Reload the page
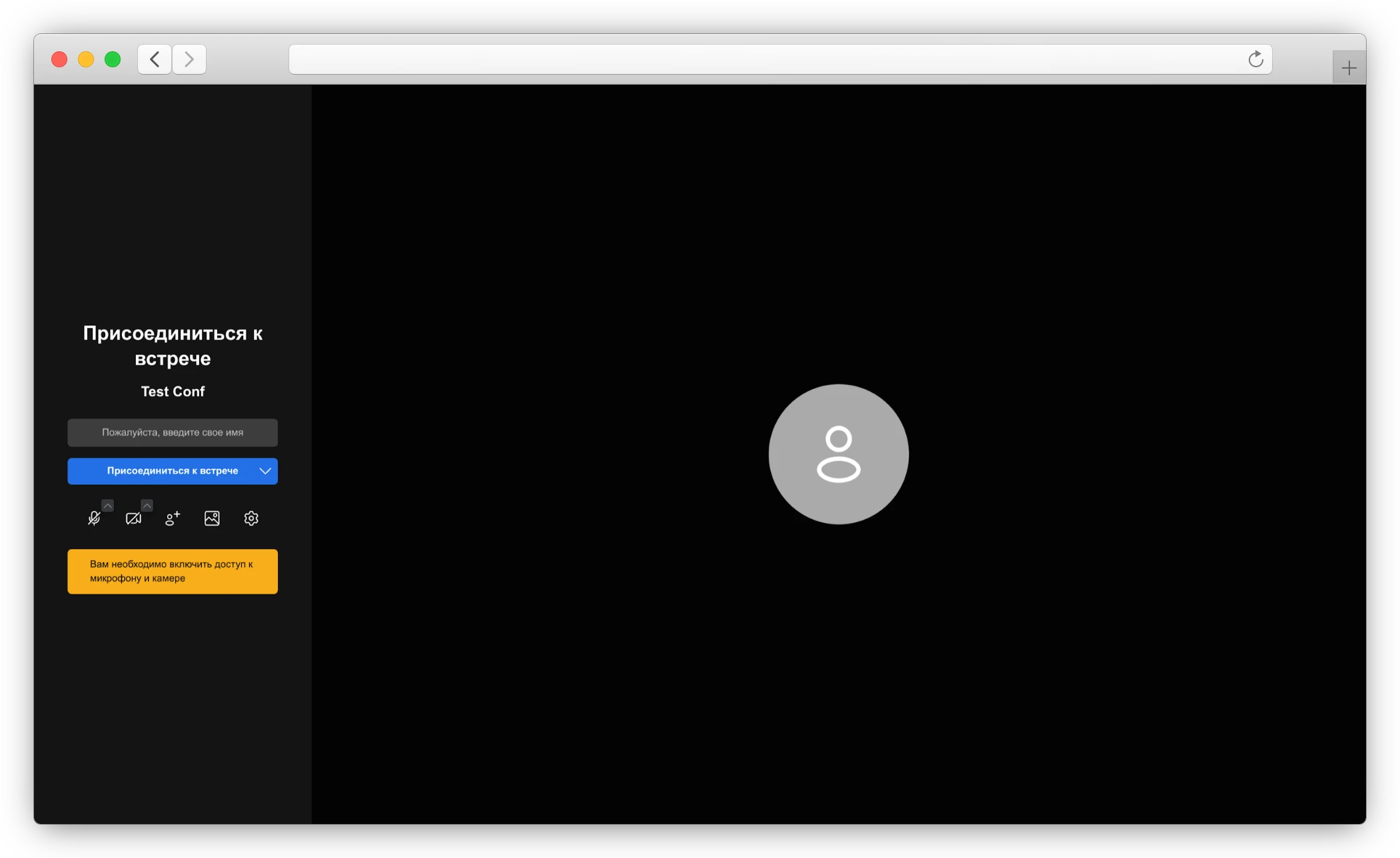The image size is (1400, 858). [x=1255, y=59]
